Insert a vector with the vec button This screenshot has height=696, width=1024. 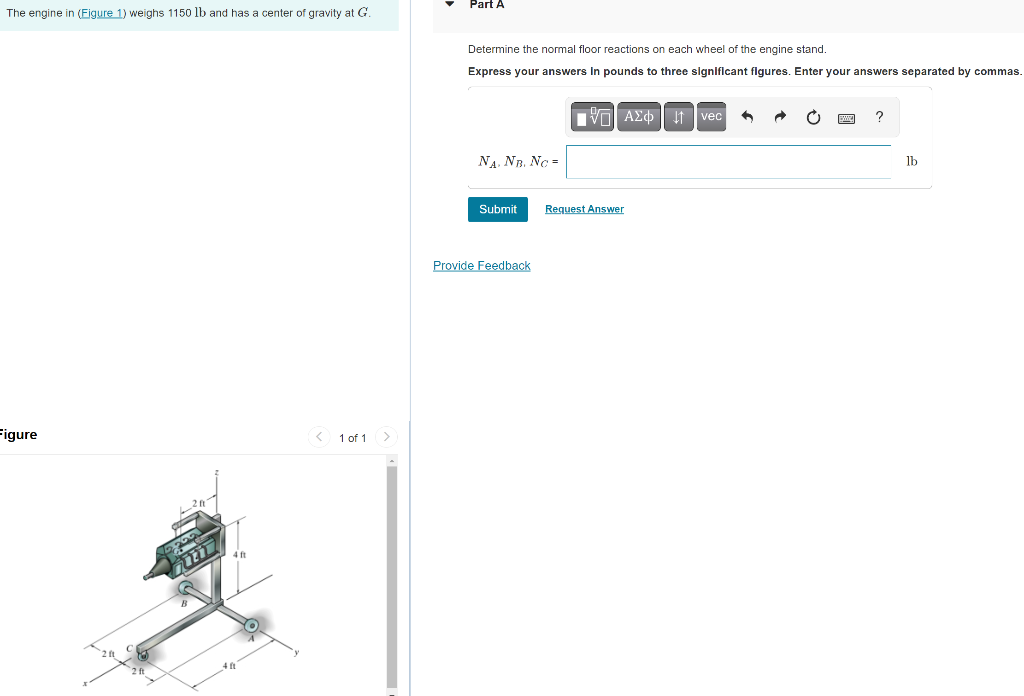pyautogui.click(x=711, y=117)
